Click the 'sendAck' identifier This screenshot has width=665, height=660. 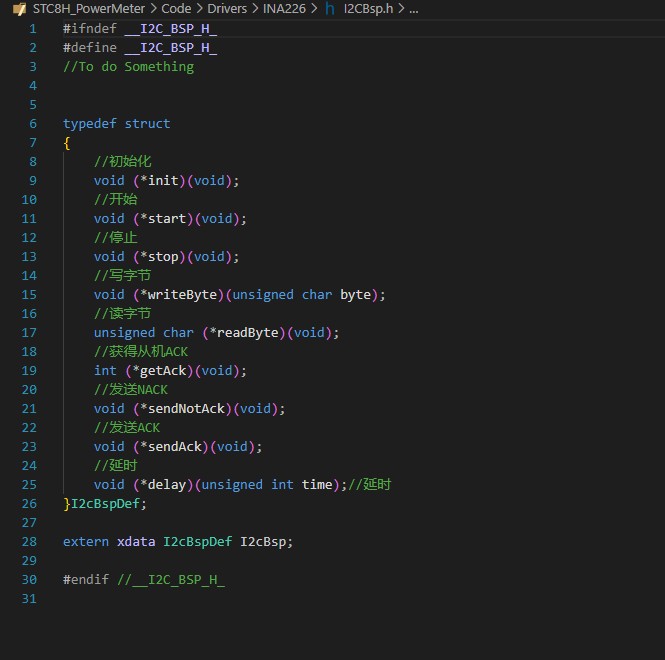pyautogui.click(x=175, y=447)
